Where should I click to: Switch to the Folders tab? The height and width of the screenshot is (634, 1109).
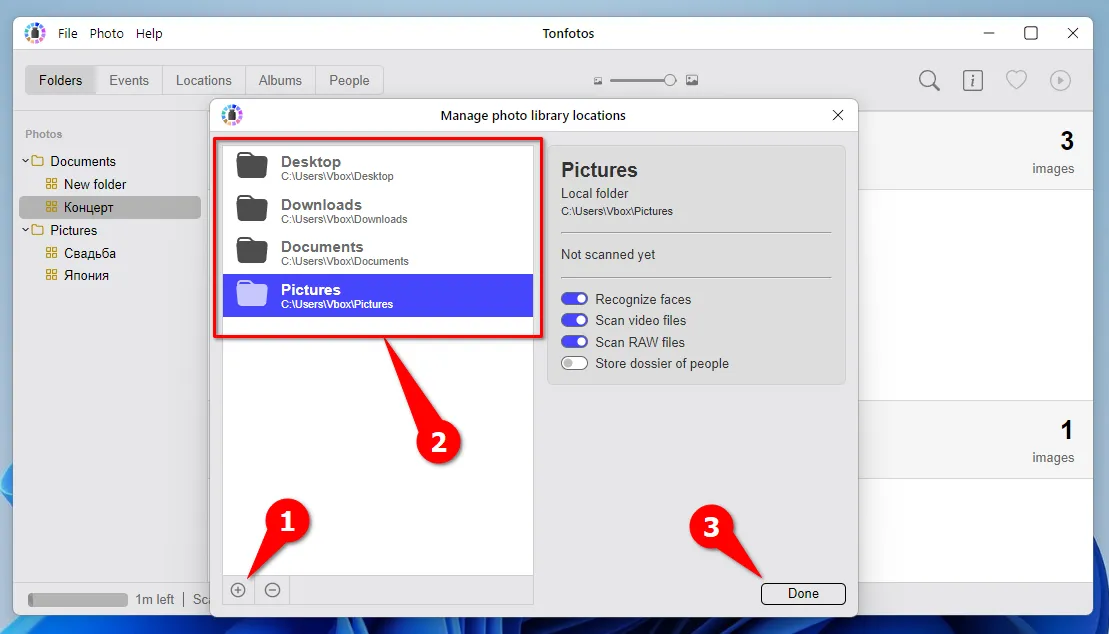pyautogui.click(x=60, y=81)
